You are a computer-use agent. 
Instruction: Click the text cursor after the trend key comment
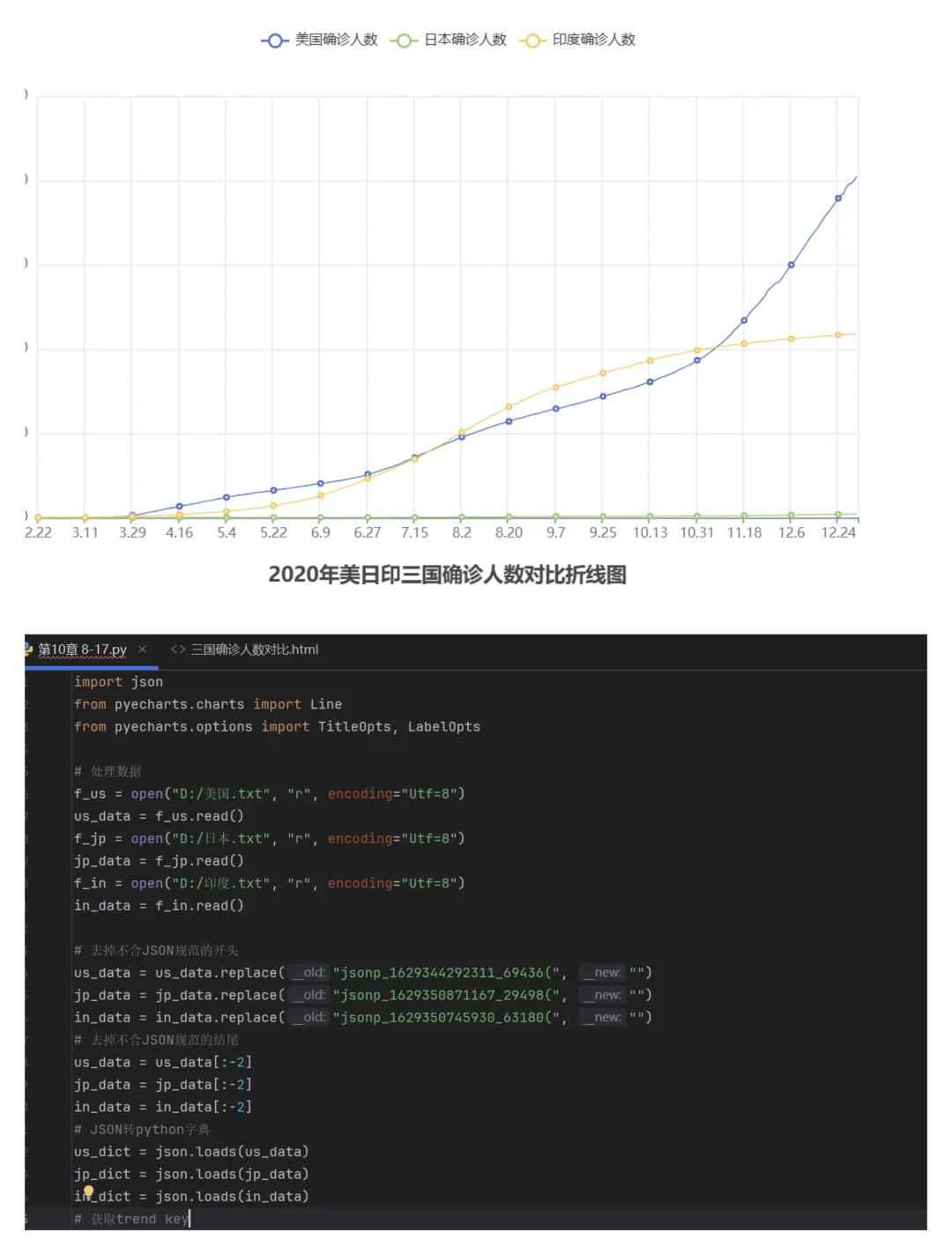pyautogui.click(x=187, y=1218)
